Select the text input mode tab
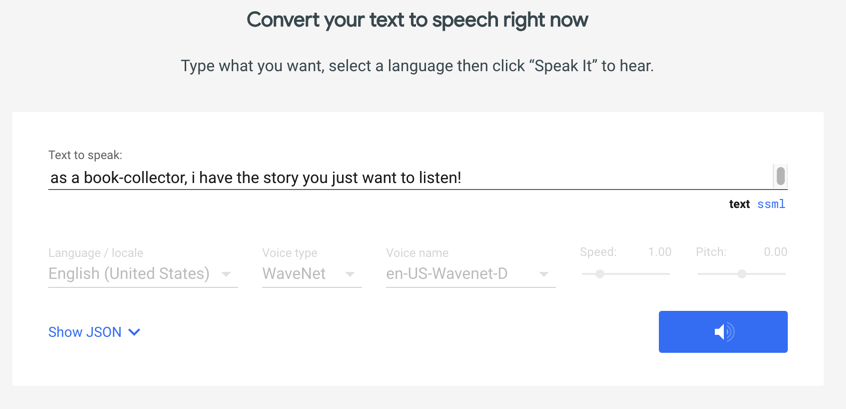Viewport: 846px width, 409px height. 739,204
